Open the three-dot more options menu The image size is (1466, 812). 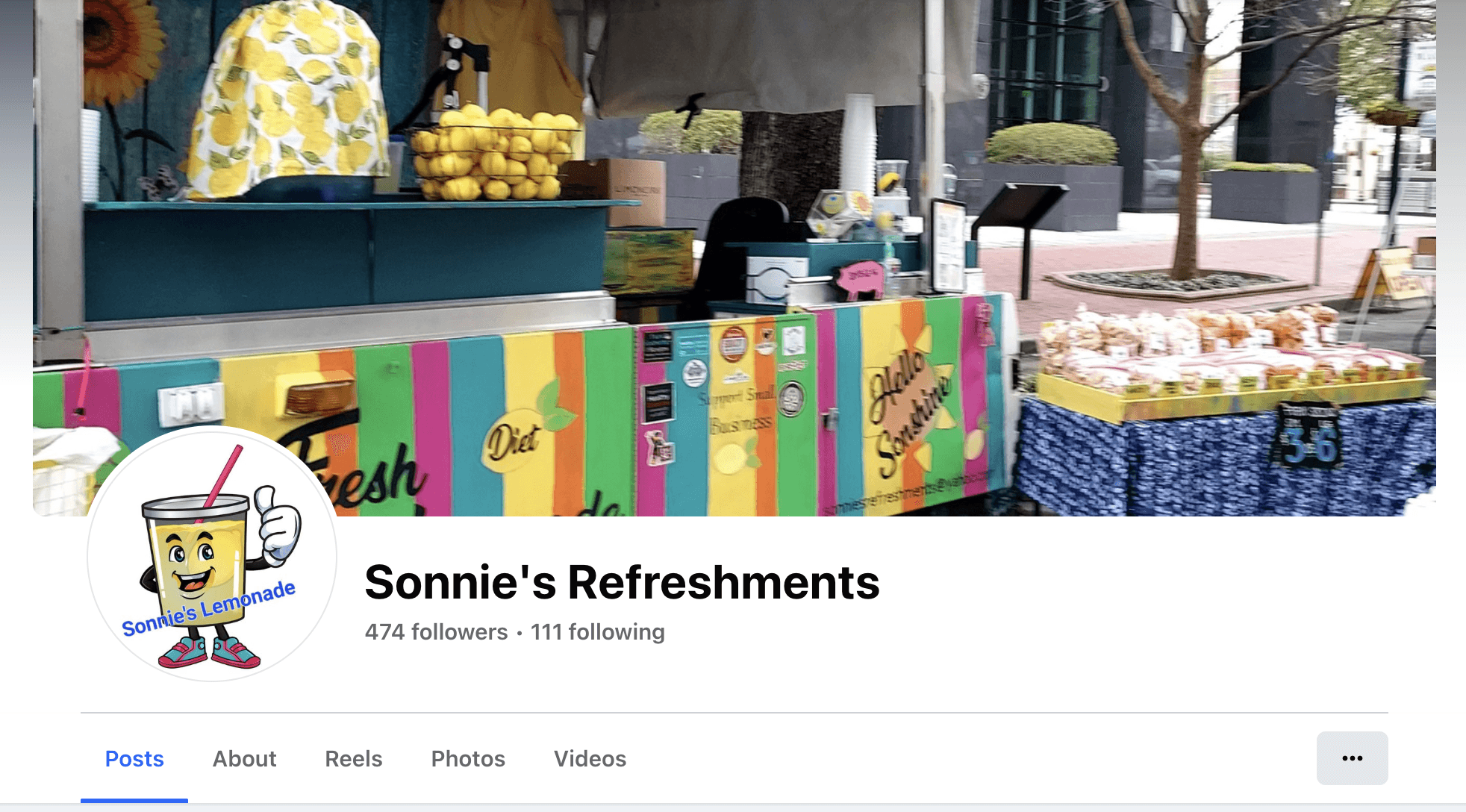tap(1352, 758)
